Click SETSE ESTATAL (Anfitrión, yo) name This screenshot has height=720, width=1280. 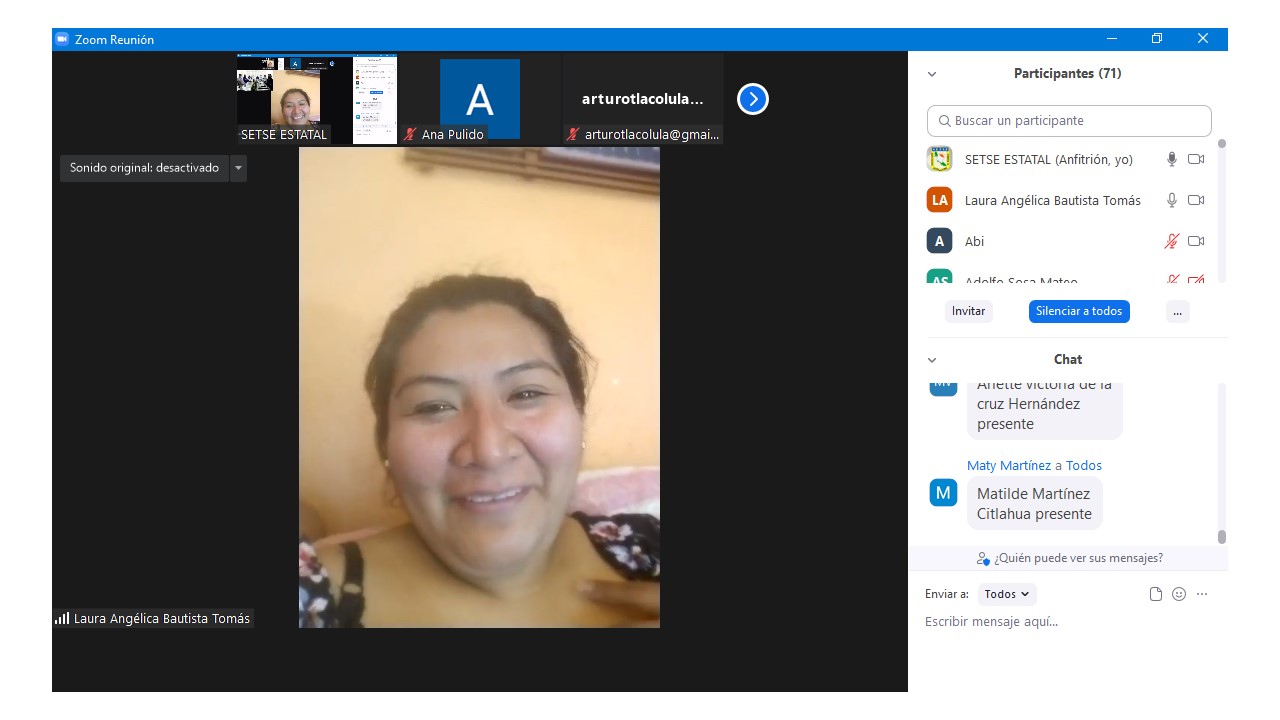coord(1049,160)
